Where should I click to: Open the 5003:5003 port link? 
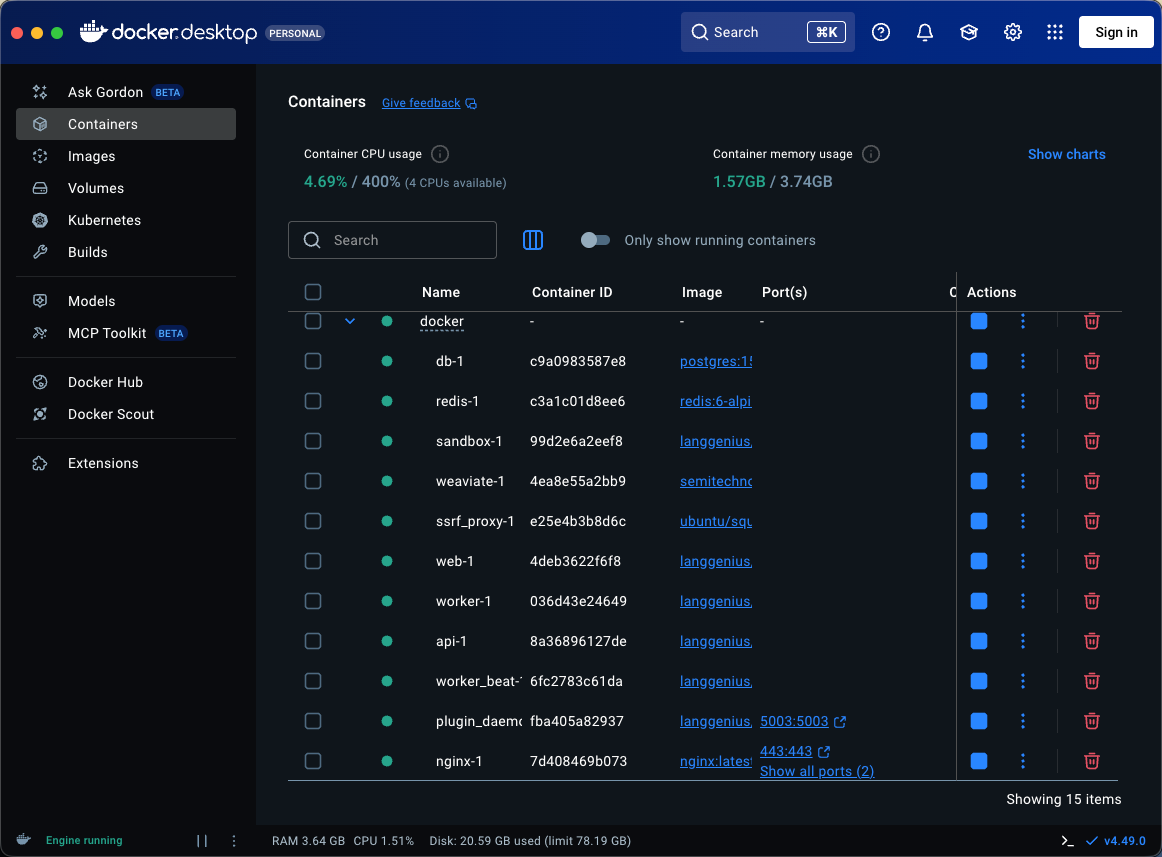point(794,721)
